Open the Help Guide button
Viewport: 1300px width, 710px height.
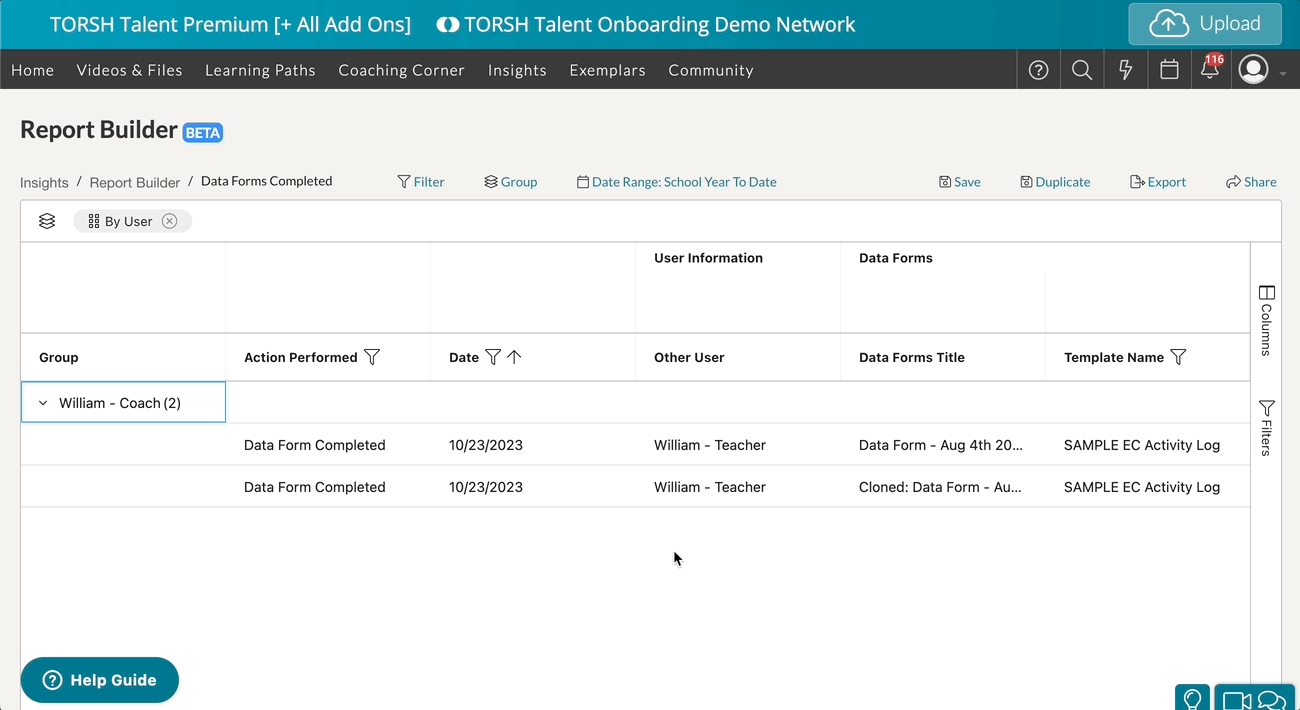point(100,680)
